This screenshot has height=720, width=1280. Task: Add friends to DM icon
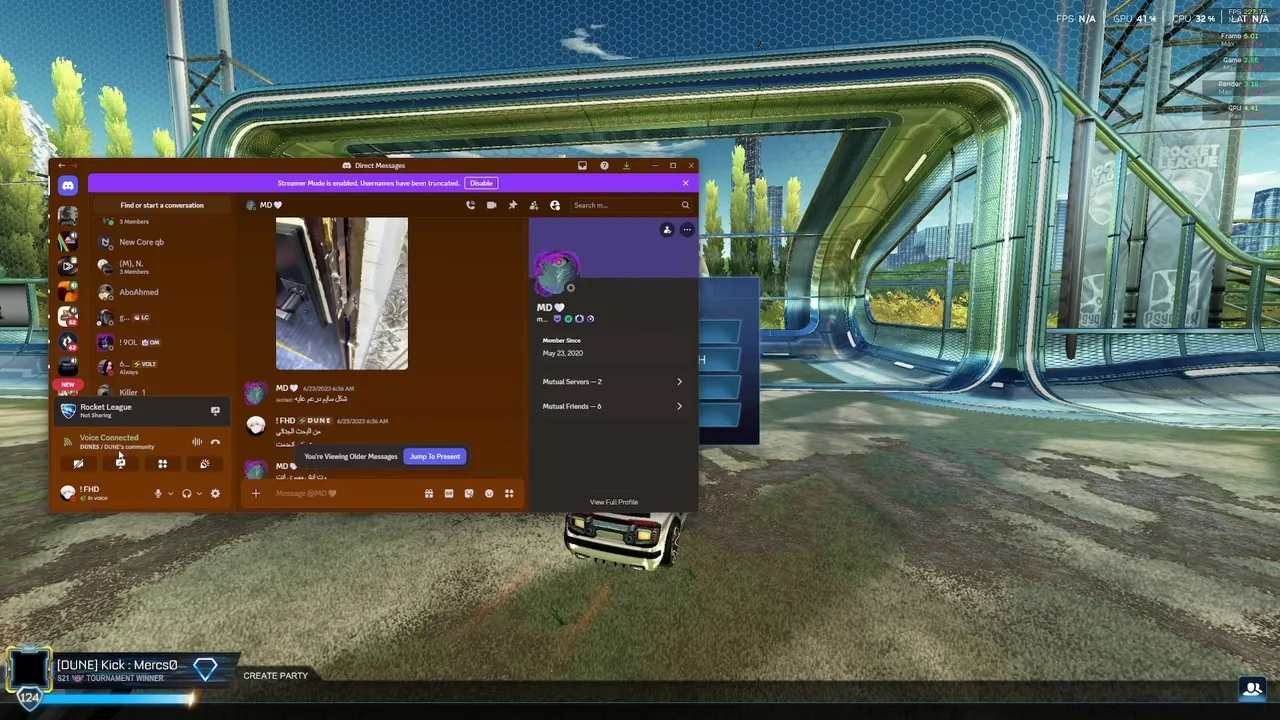point(533,205)
